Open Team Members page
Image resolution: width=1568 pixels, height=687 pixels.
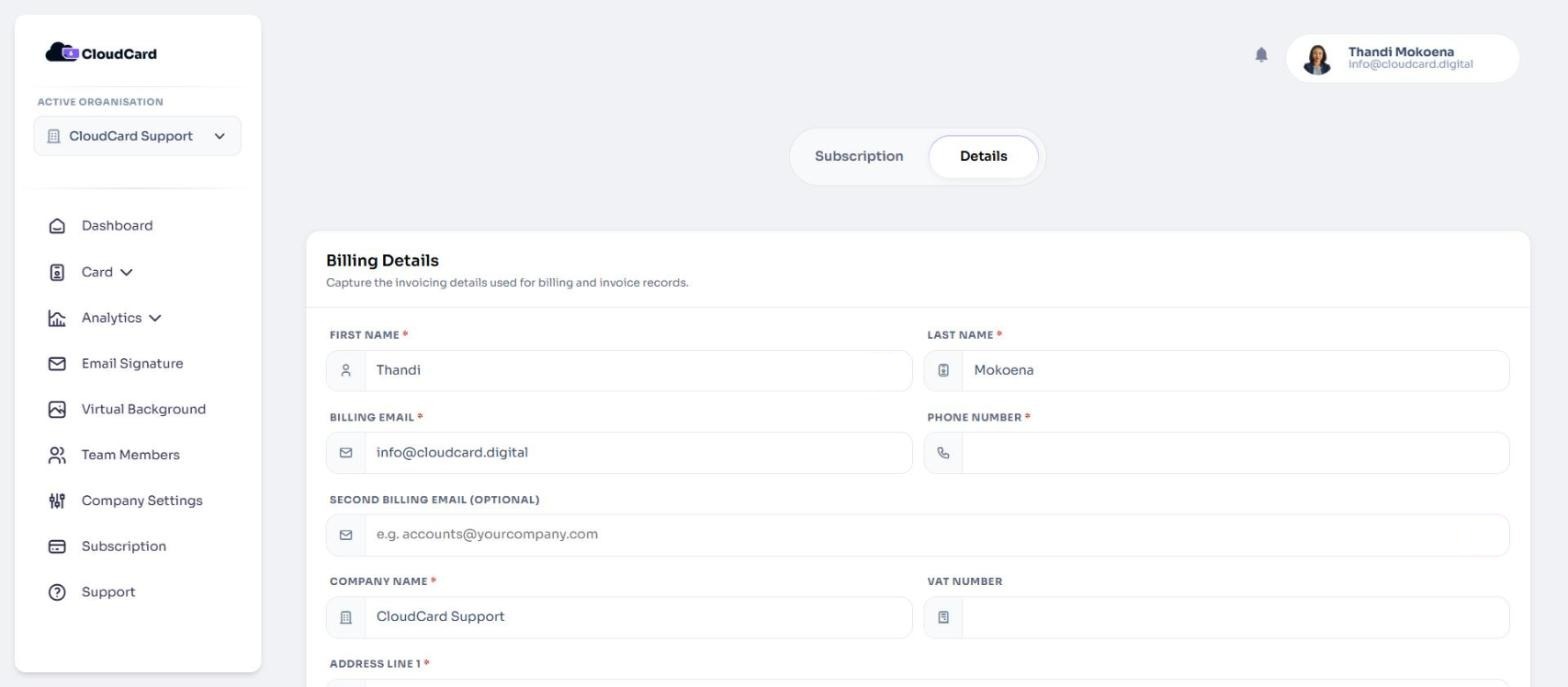point(130,455)
